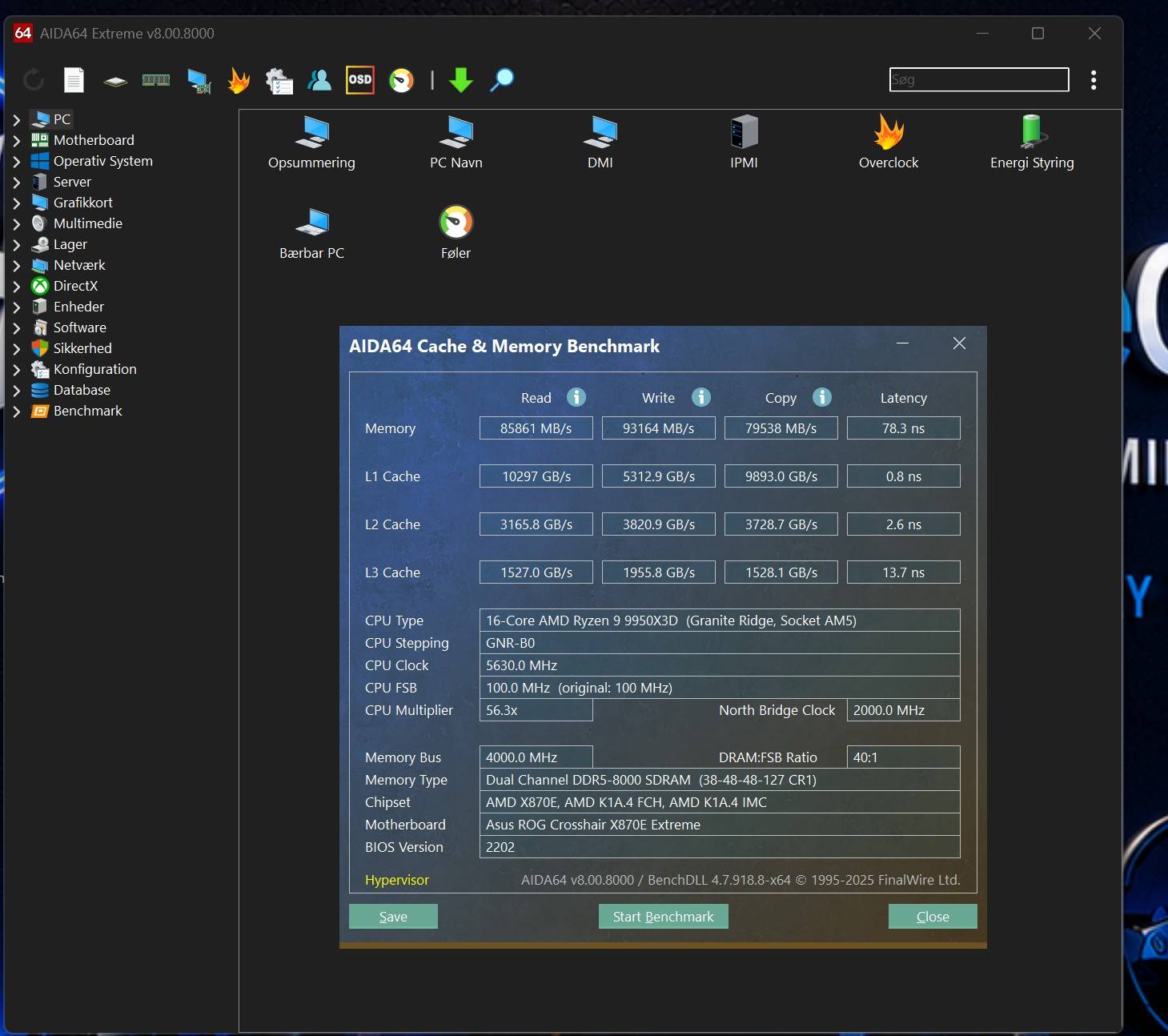1168x1036 pixels.
Task: Open the IPMI page icon
Action: [x=744, y=143]
